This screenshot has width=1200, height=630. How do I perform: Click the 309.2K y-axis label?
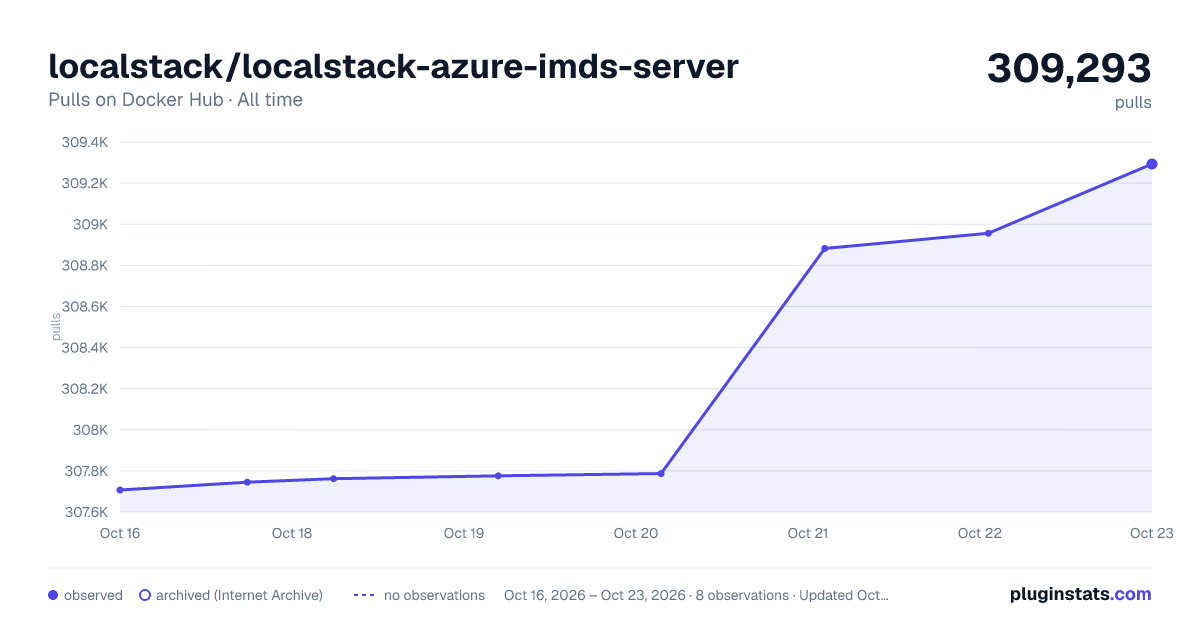coord(85,183)
